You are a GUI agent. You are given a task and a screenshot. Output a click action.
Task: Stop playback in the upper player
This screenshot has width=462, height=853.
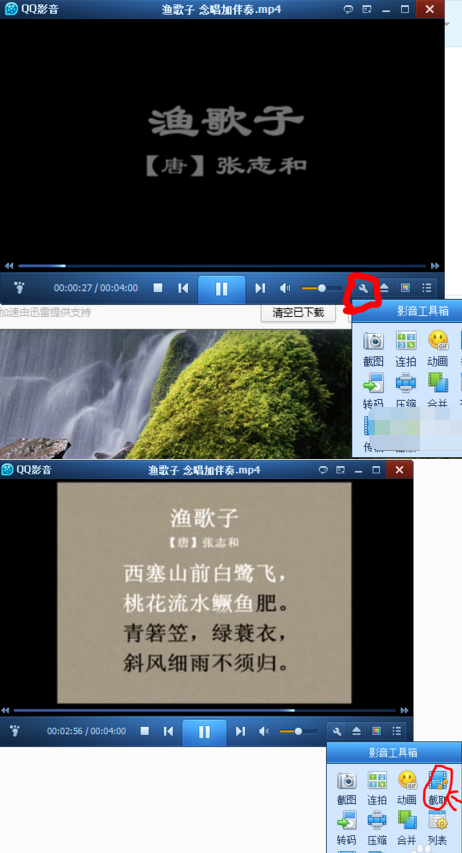[x=158, y=288]
